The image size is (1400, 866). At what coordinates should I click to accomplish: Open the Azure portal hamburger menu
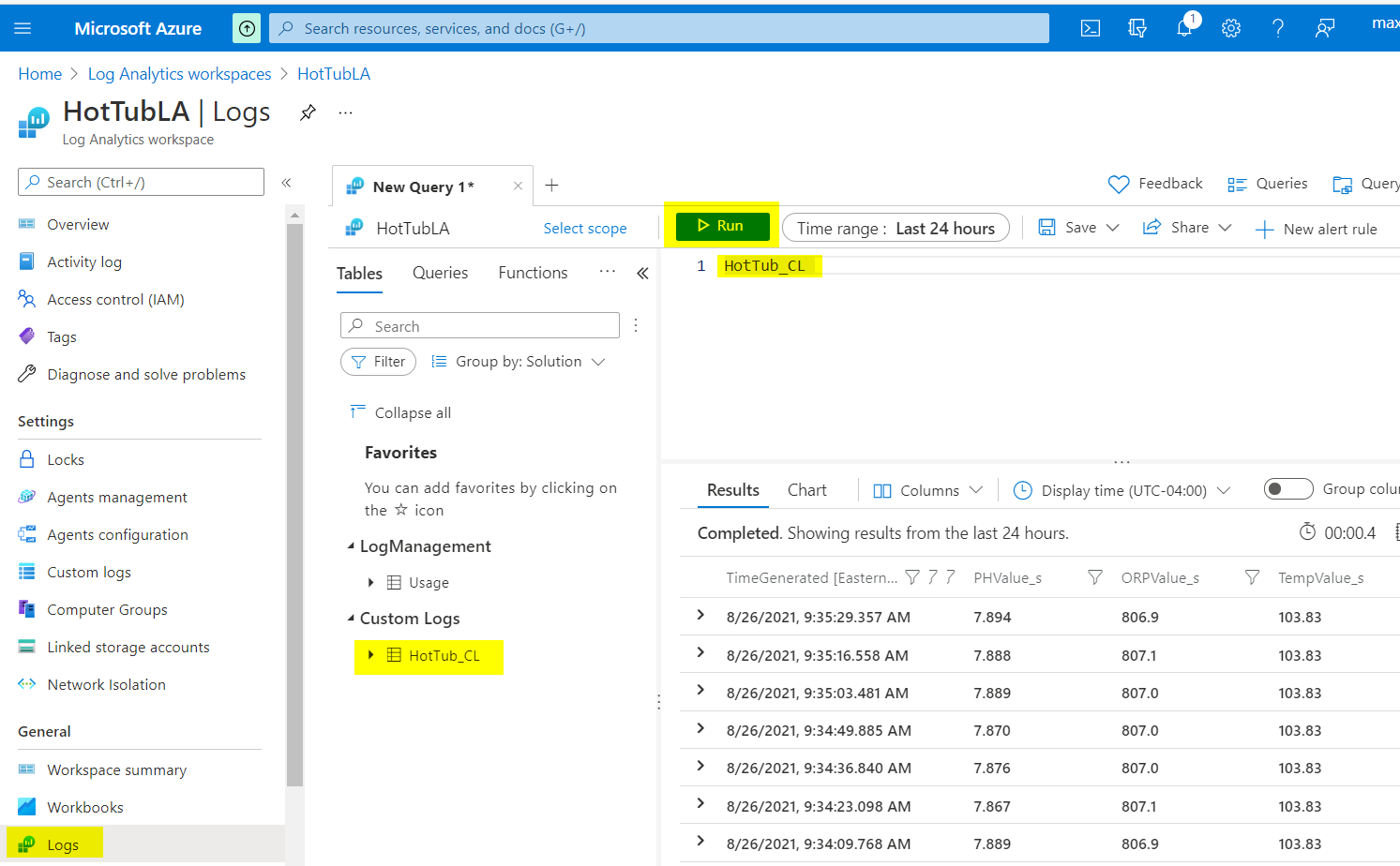click(x=23, y=28)
